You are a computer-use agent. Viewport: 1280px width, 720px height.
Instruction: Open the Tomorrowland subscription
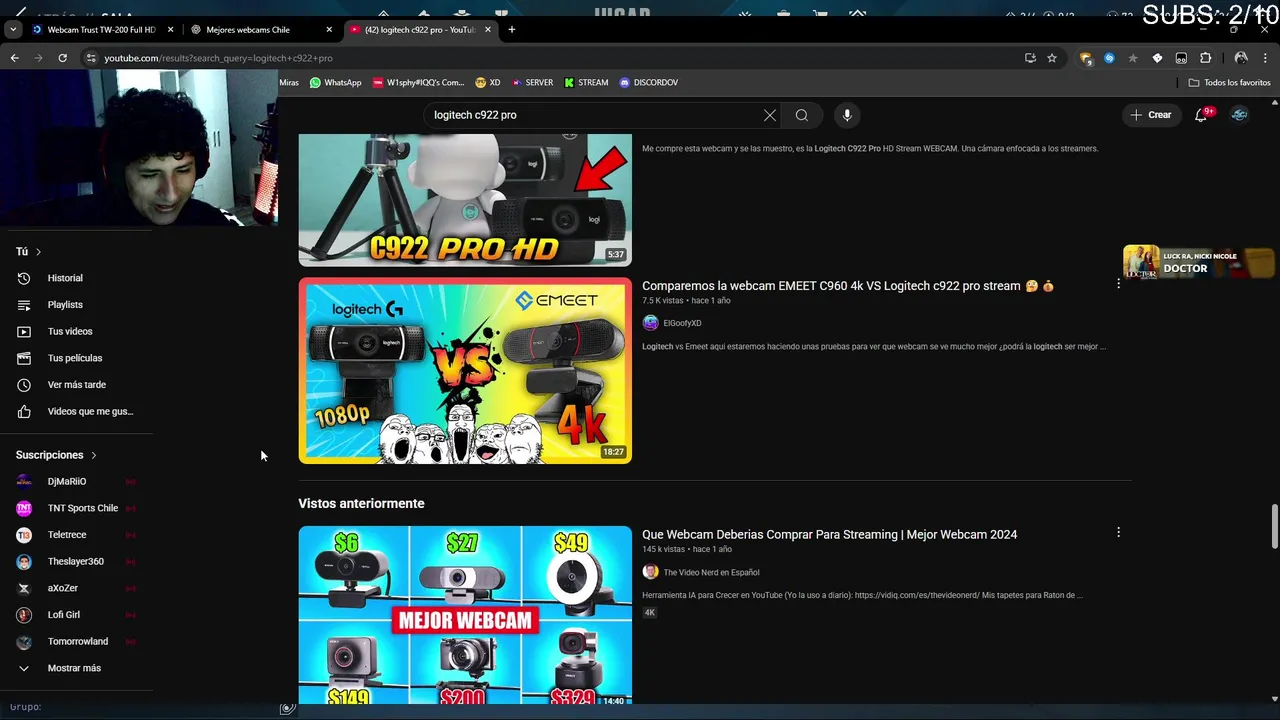[76, 642]
